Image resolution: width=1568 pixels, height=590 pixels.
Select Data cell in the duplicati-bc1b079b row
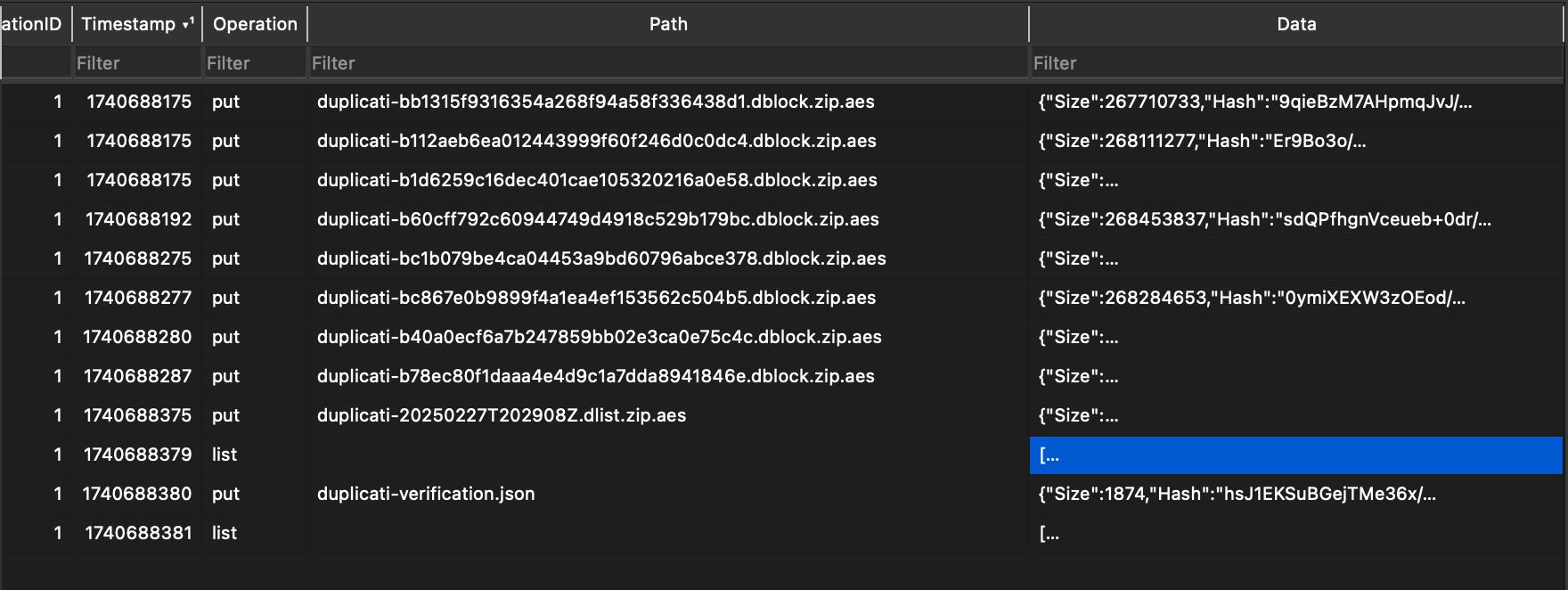tap(1296, 258)
